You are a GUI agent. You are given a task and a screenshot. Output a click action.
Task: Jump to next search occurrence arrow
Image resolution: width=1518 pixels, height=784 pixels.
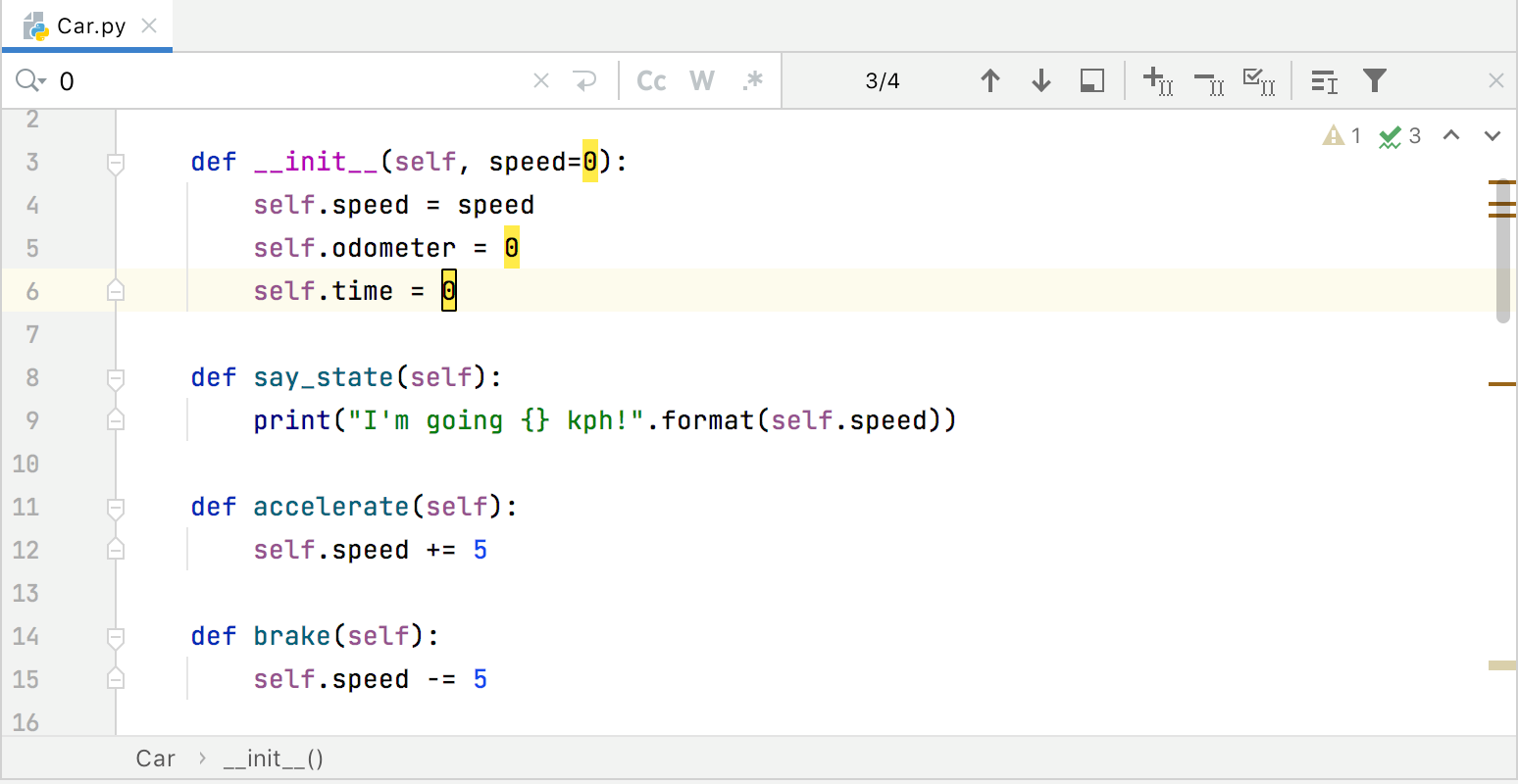[x=1041, y=80]
